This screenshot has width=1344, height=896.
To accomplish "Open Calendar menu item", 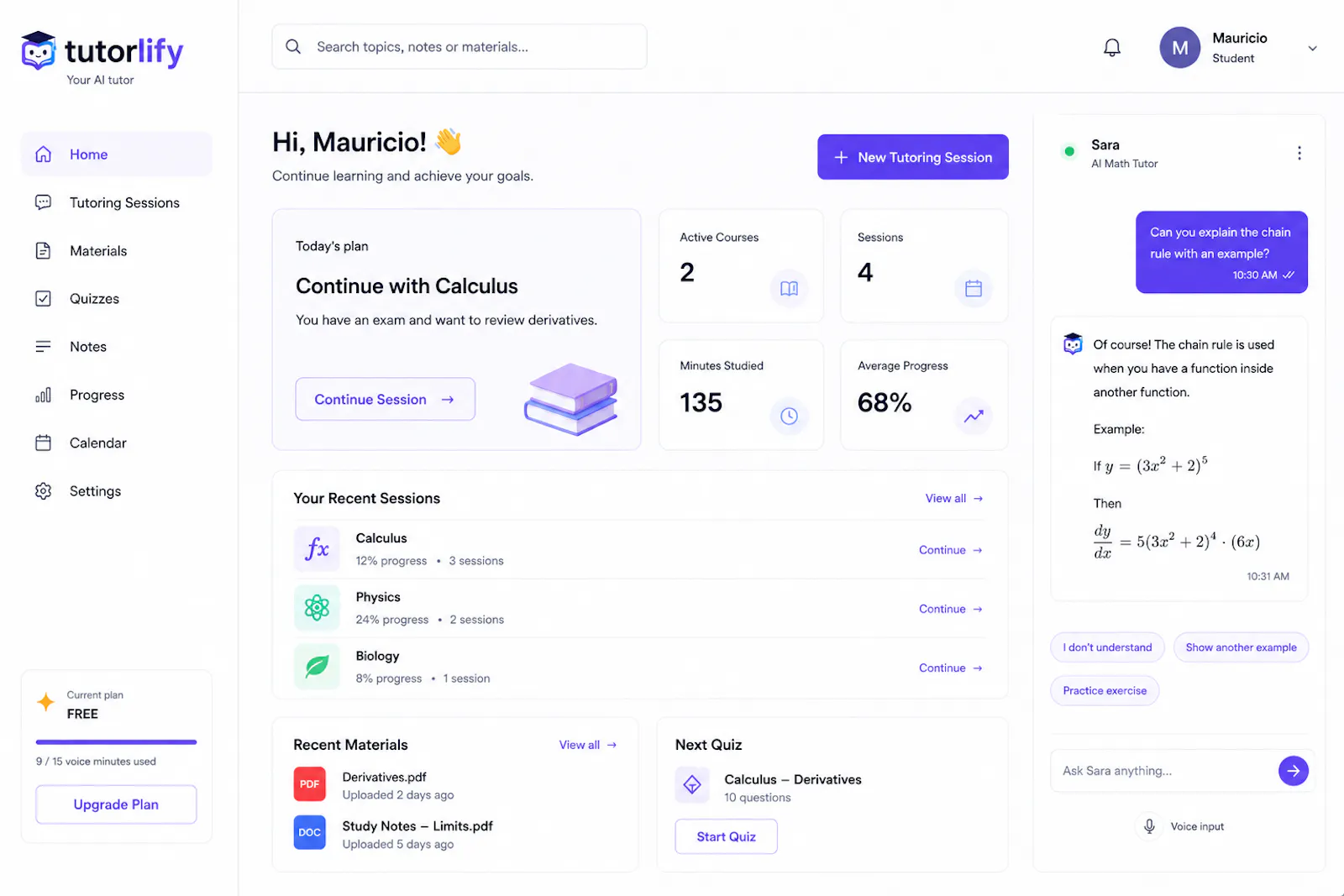I will [x=117, y=443].
